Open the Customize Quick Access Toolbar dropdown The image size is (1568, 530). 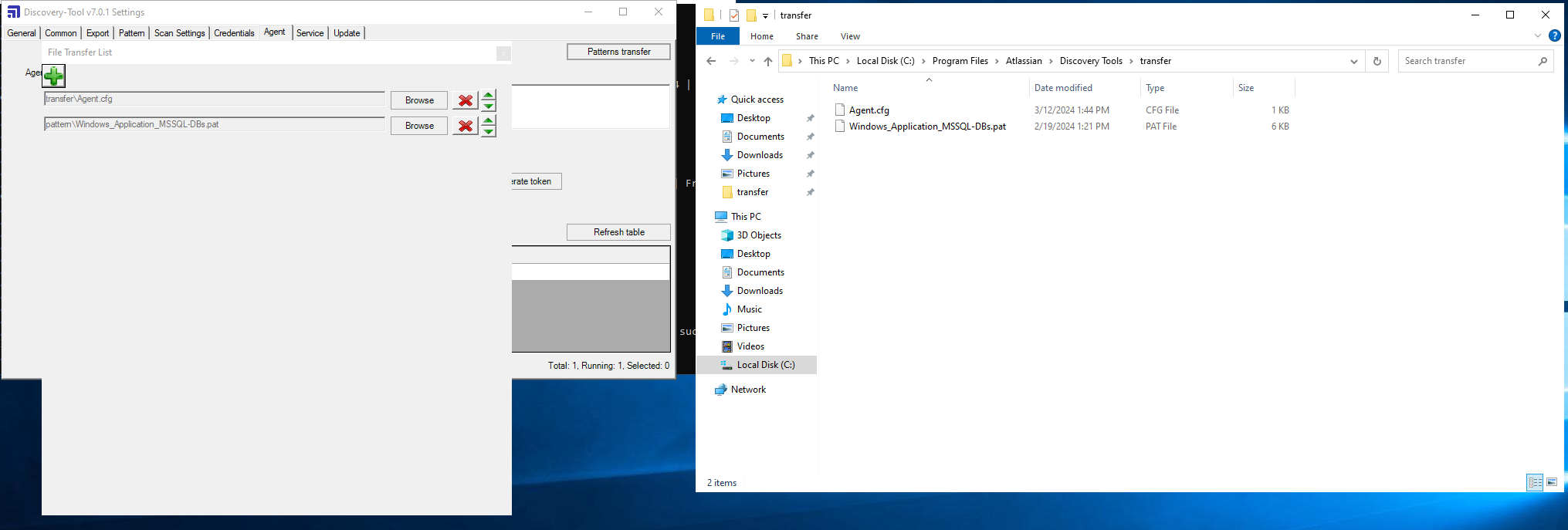pos(765,15)
